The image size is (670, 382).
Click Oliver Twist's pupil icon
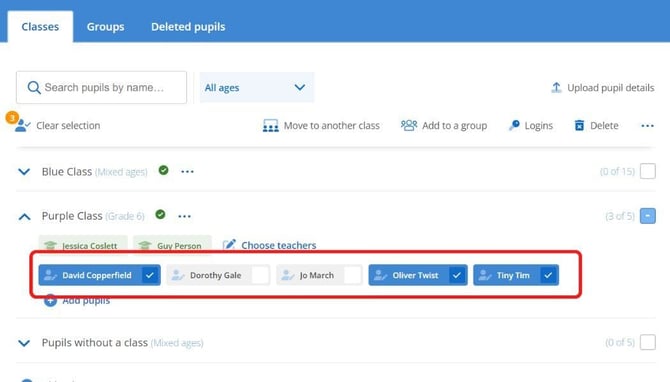click(380, 275)
